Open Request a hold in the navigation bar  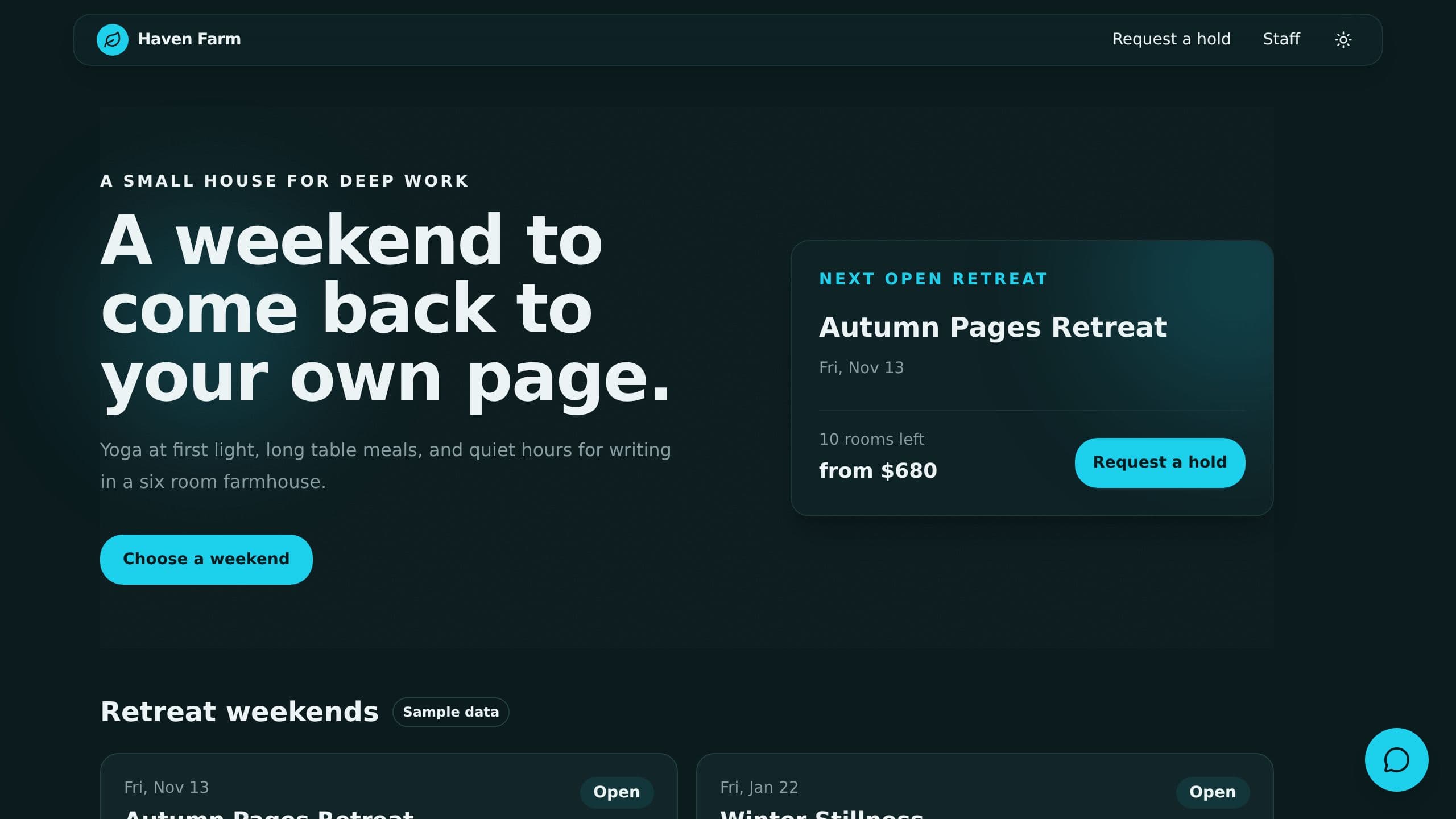(1171, 39)
